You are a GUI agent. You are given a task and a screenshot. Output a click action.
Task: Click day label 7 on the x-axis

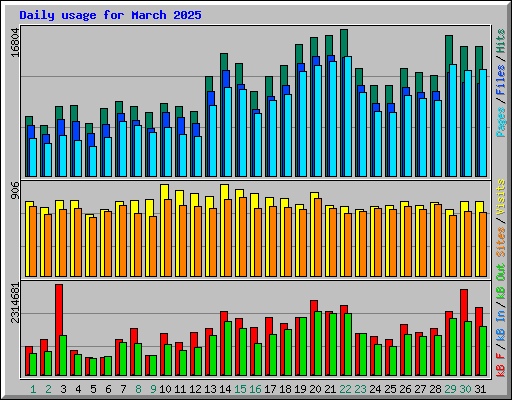click(123, 389)
